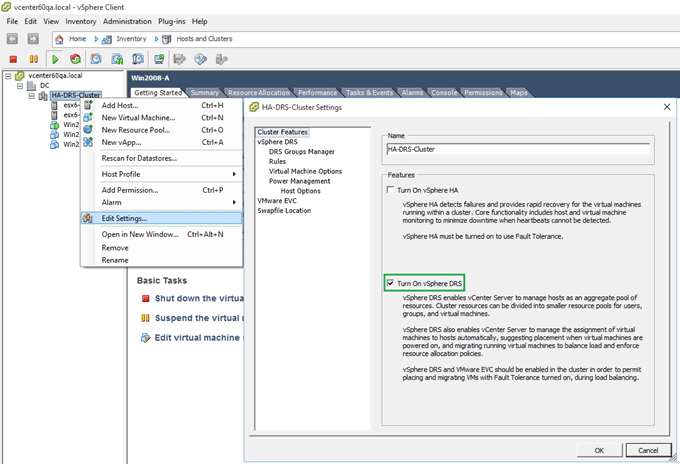680x464 pixels.
Task: Switch to the Performance tab
Action: (x=317, y=92)
